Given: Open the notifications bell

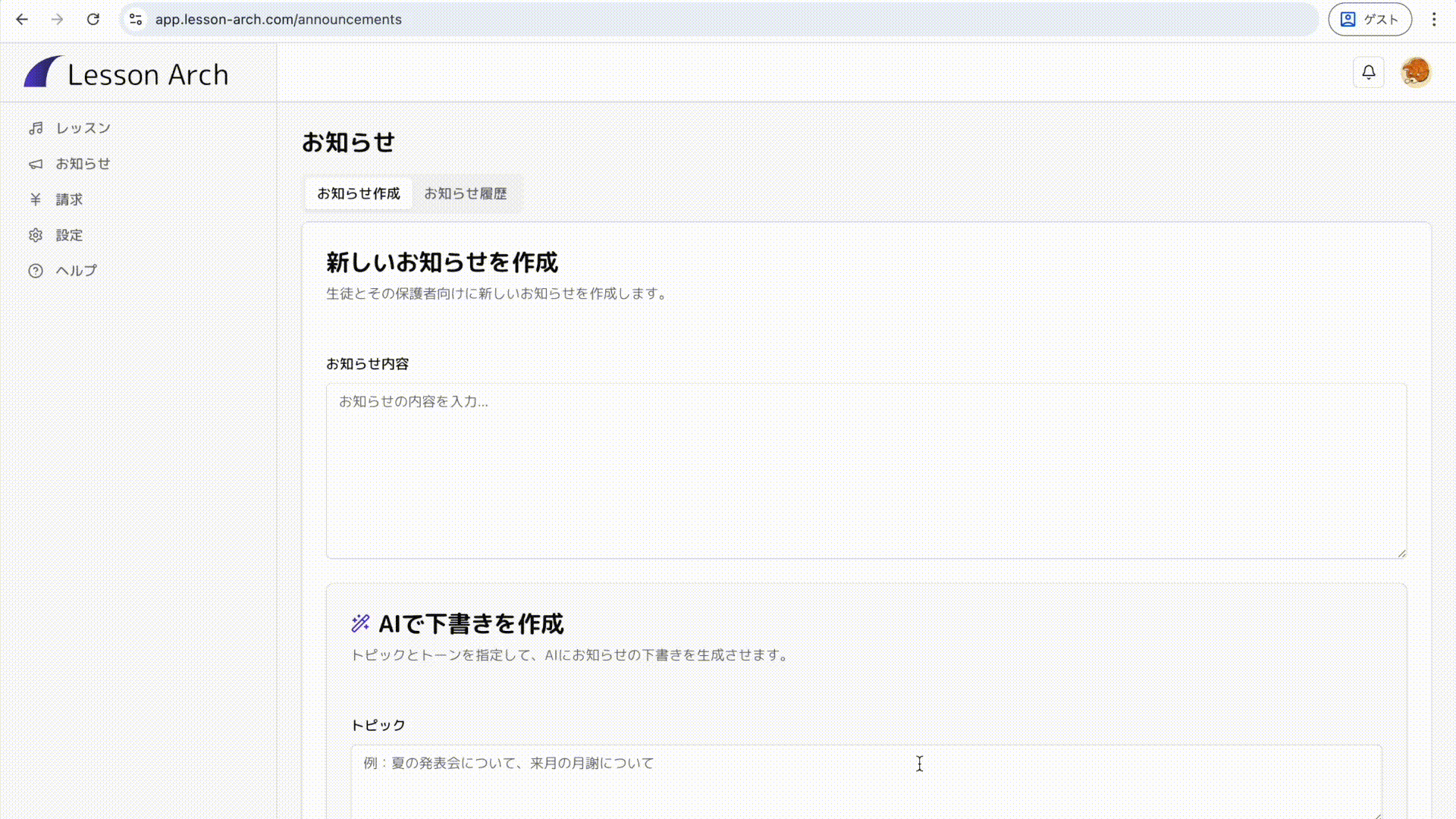Looking at the screenshot, I should point(1368,73).
